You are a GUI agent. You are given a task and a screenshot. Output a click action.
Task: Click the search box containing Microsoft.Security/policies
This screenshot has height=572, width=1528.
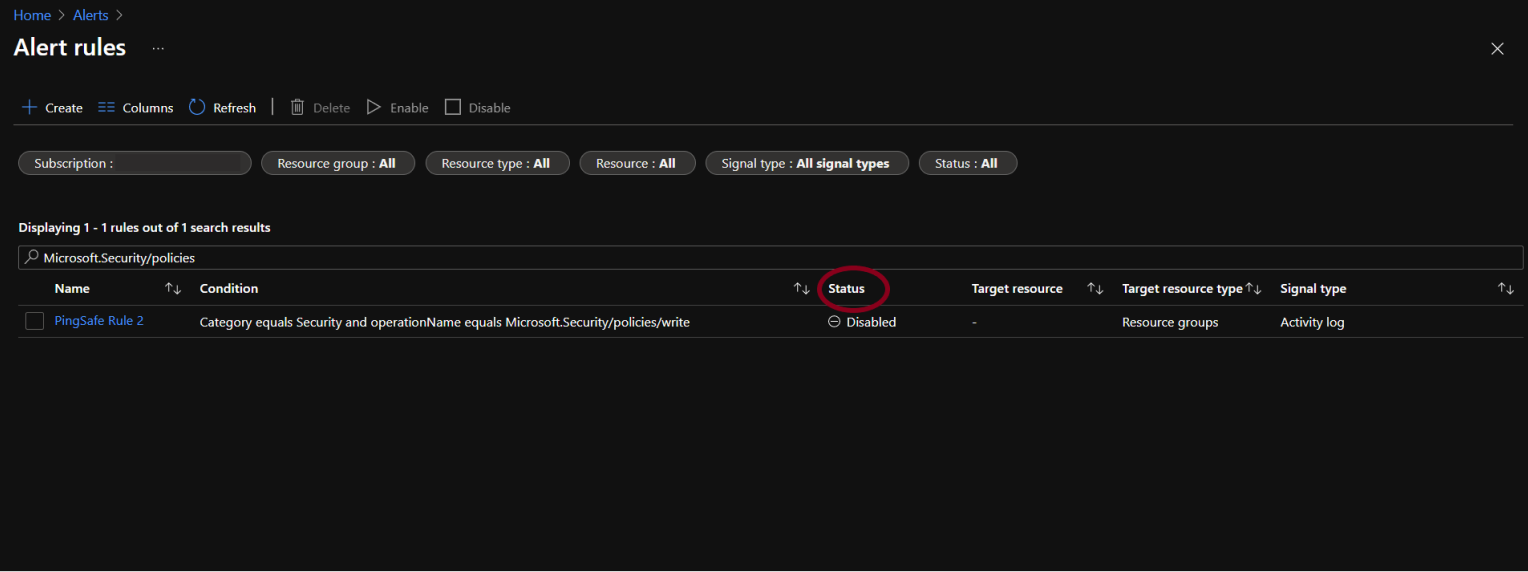pyautogui.click(x=770, y=257)
